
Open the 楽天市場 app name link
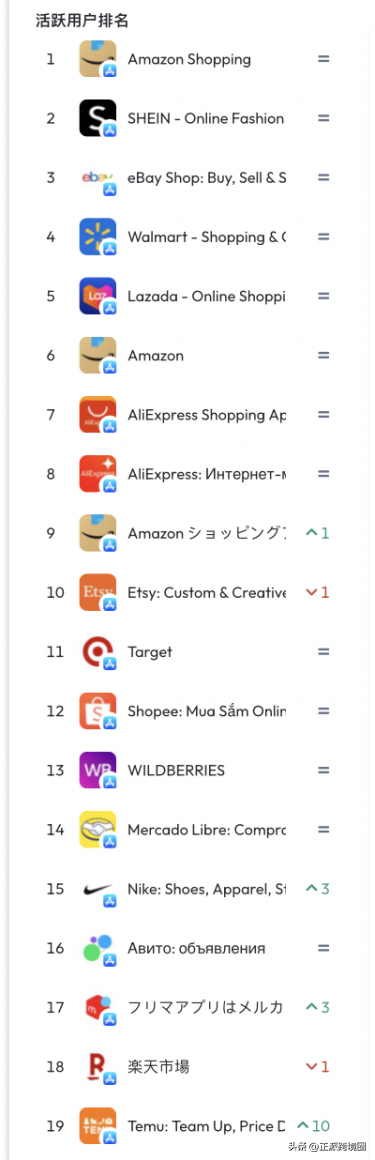(x=158, y=1066)
